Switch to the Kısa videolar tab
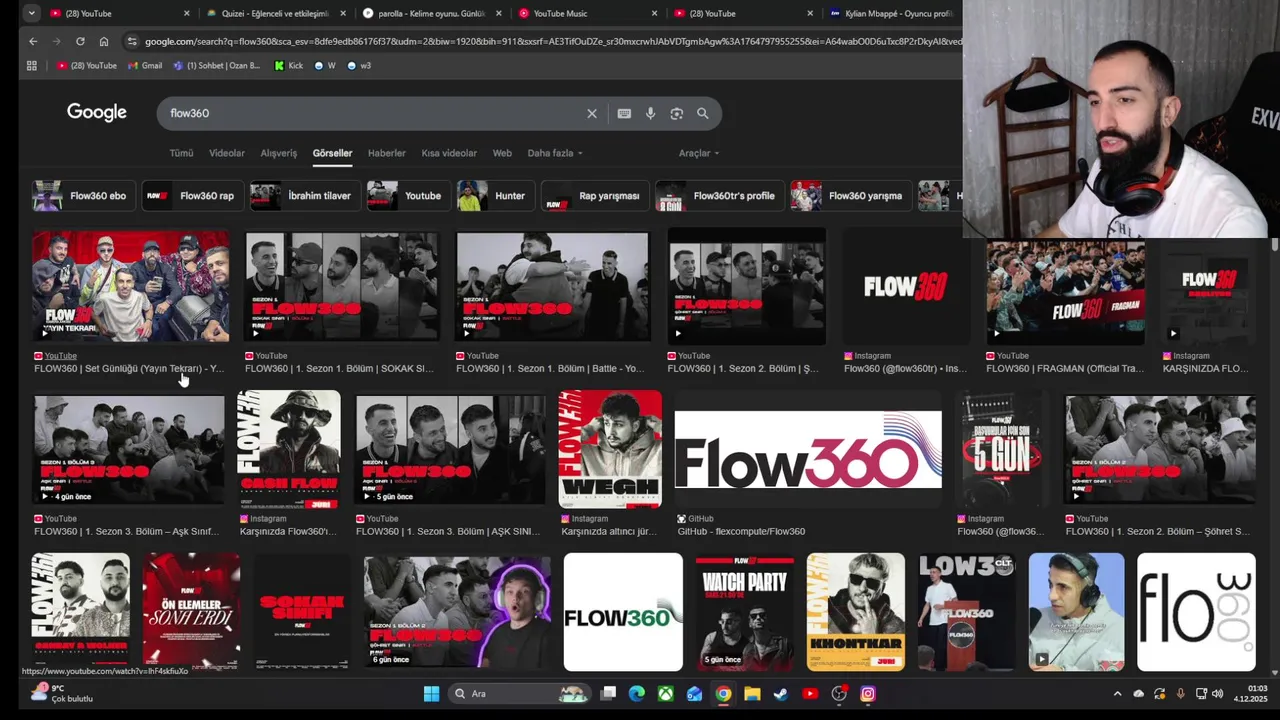 [x=449, y=153]
